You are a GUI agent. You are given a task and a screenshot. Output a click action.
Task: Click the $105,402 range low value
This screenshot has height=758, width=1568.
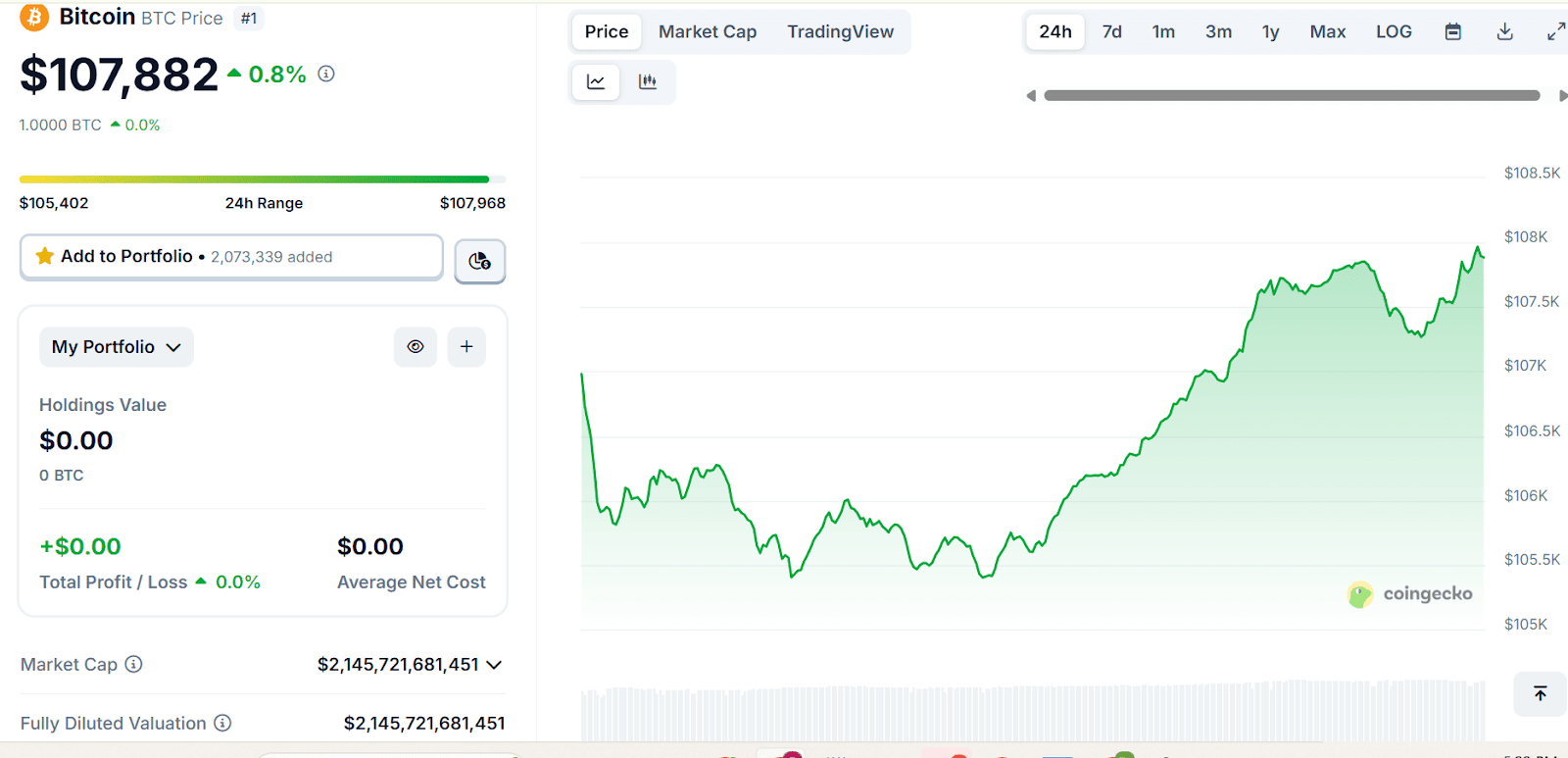click(x=54, y=203)
